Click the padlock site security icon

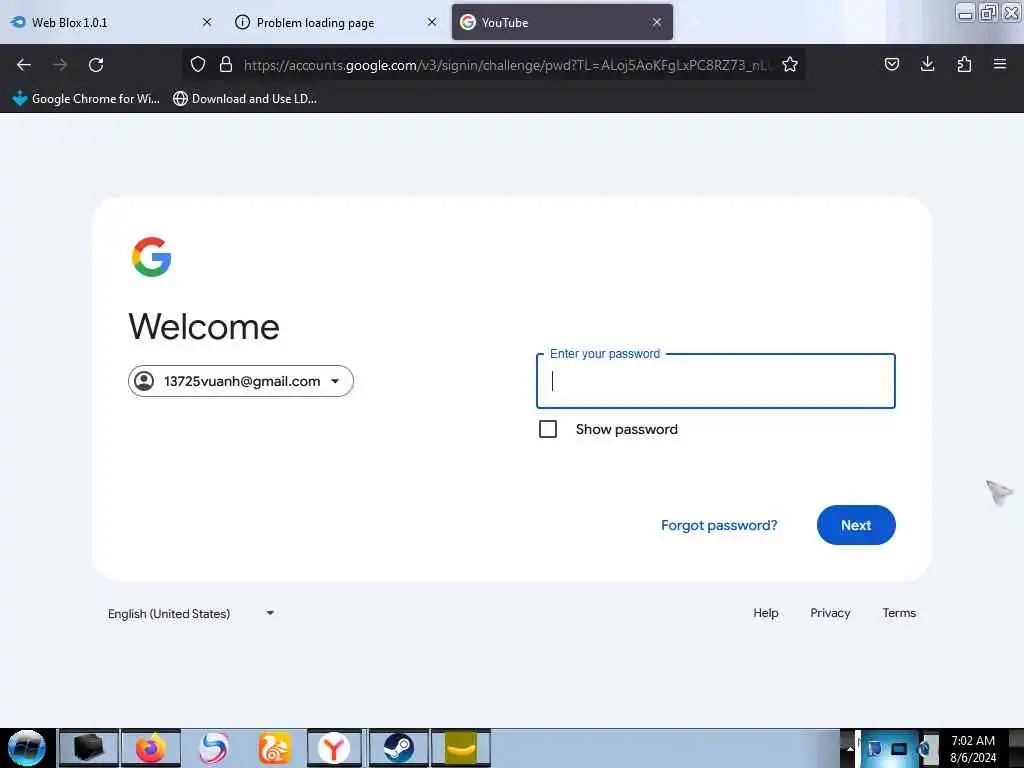(226, 64)
